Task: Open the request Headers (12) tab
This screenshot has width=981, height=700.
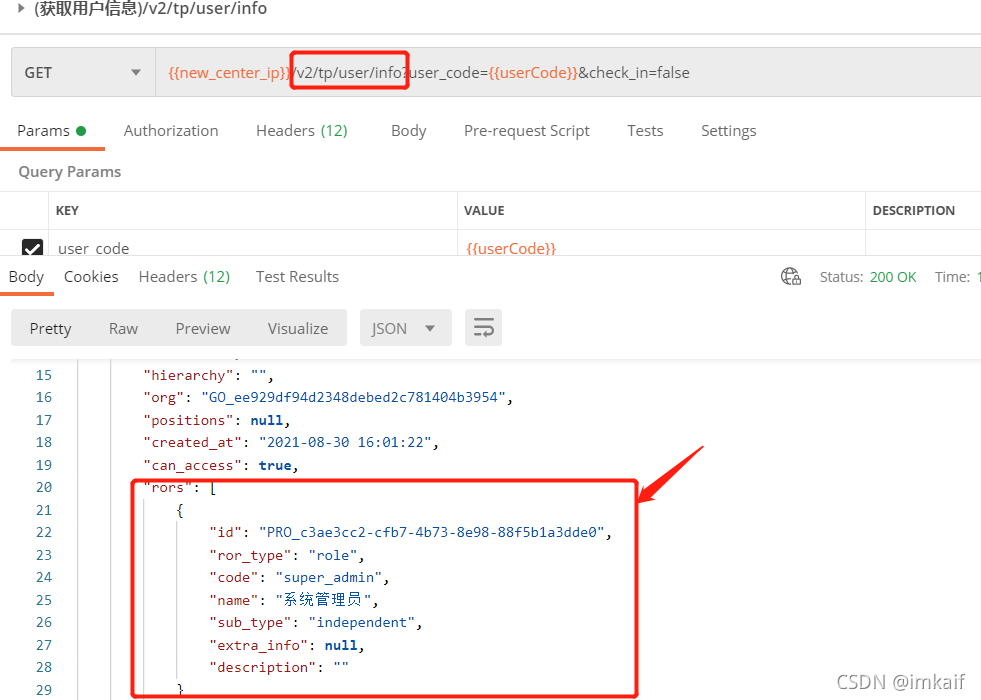Action: tap(302, 131)
